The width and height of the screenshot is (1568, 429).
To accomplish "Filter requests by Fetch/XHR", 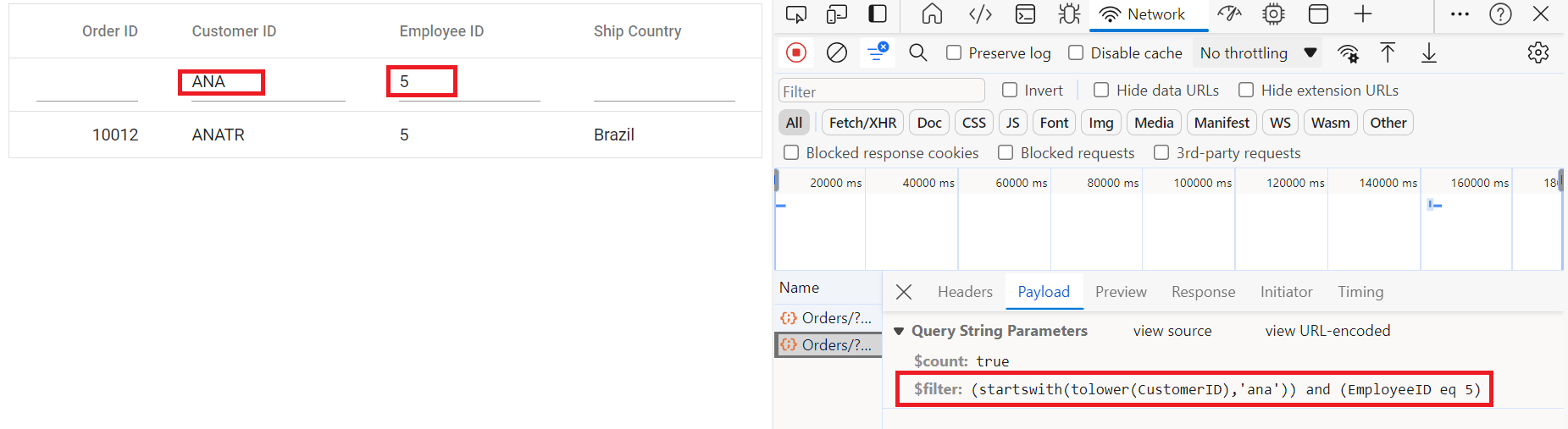I will [x=862, y=123].
